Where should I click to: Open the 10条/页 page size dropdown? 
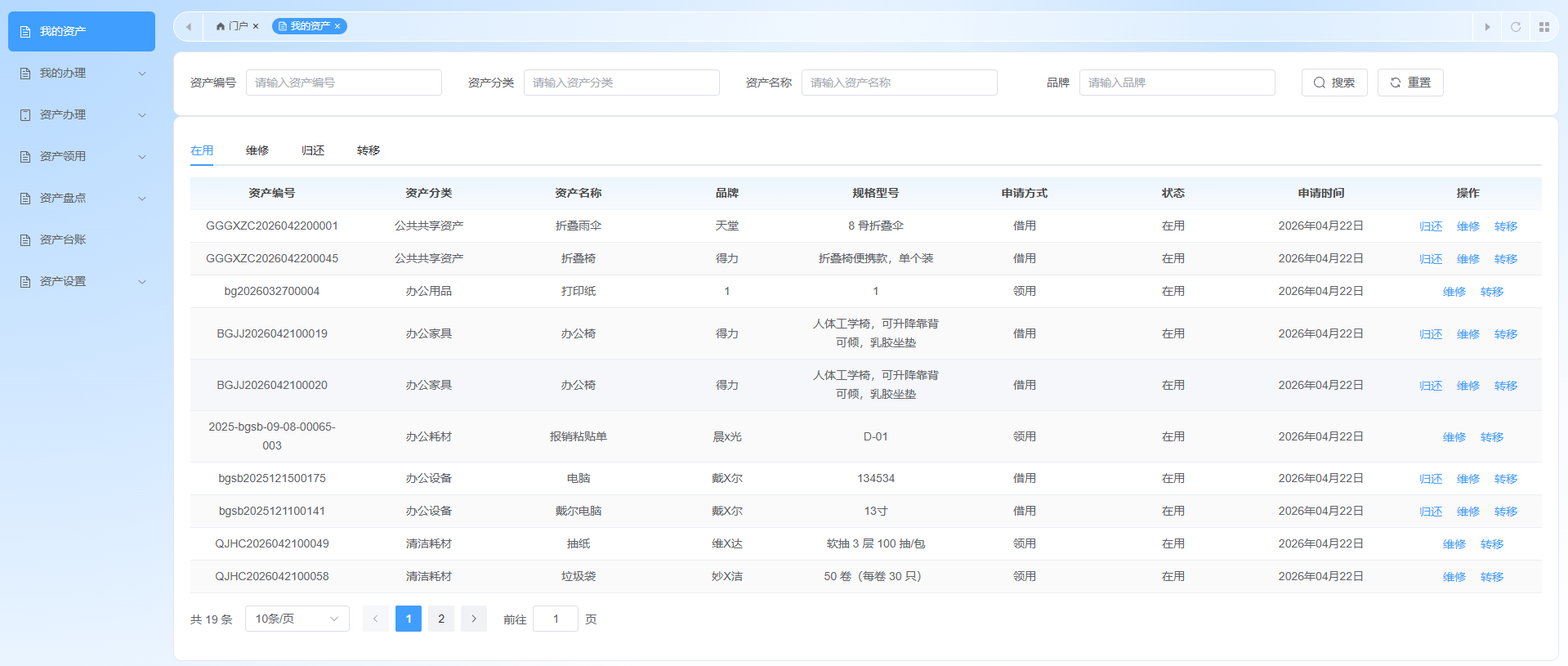tap(297, 619)
